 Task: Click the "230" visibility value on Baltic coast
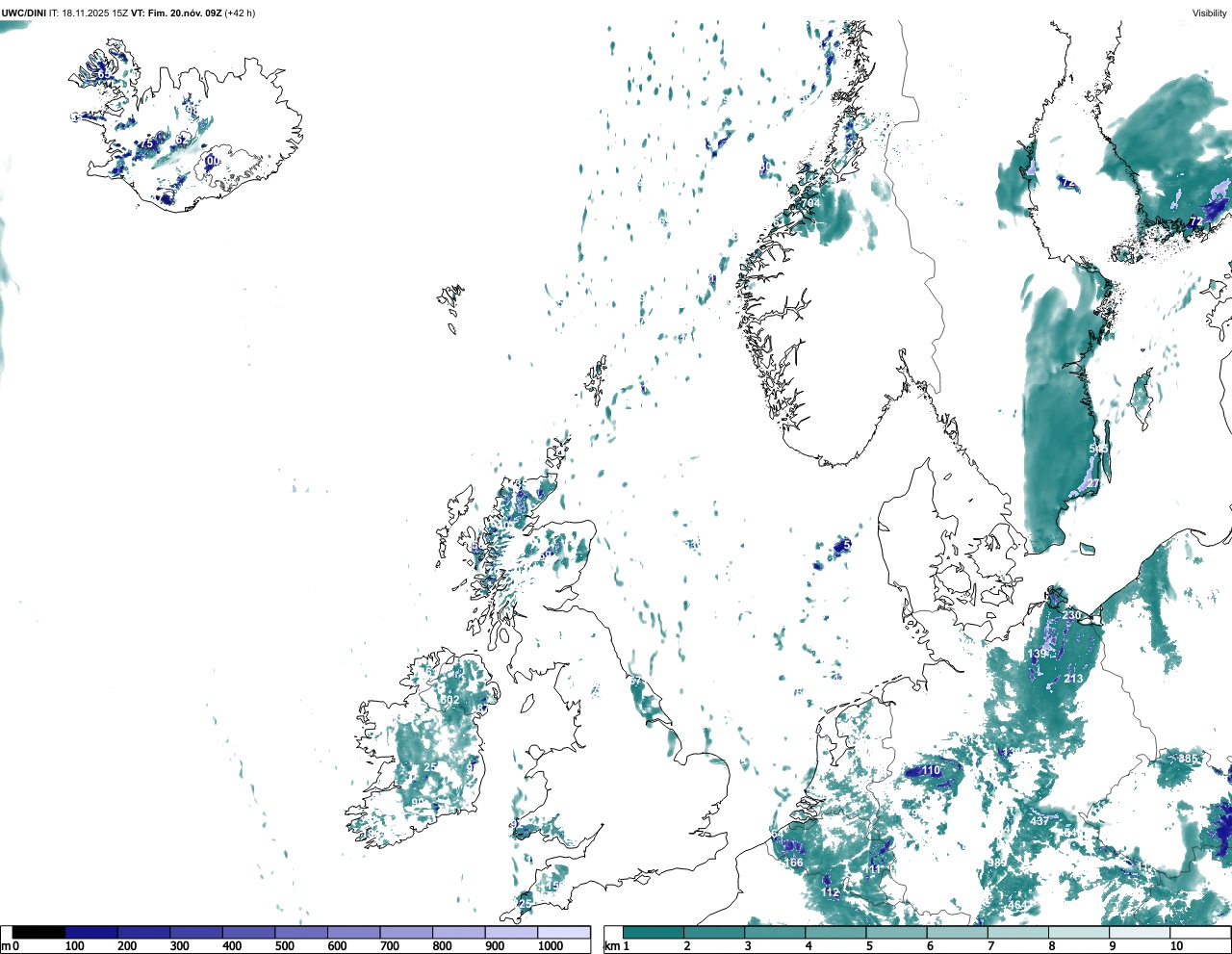point(1071,615)
